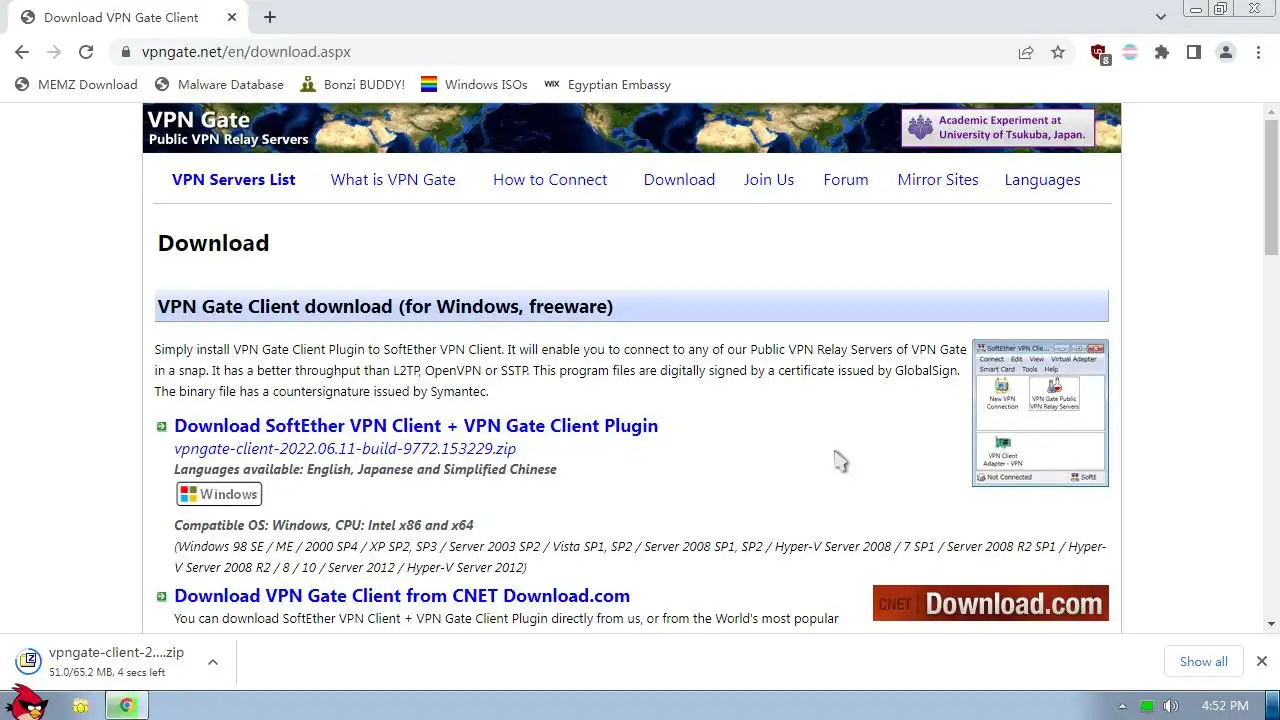The height and width of the screenshot is (720, 1280).
Task: Click the striped round extension icon
Action: (1130, 52)
